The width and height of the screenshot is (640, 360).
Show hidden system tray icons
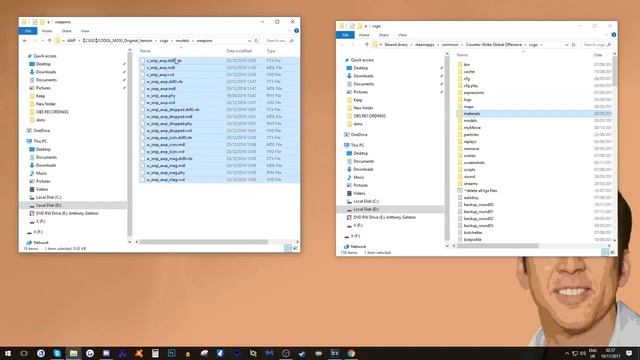coord(567,353)
